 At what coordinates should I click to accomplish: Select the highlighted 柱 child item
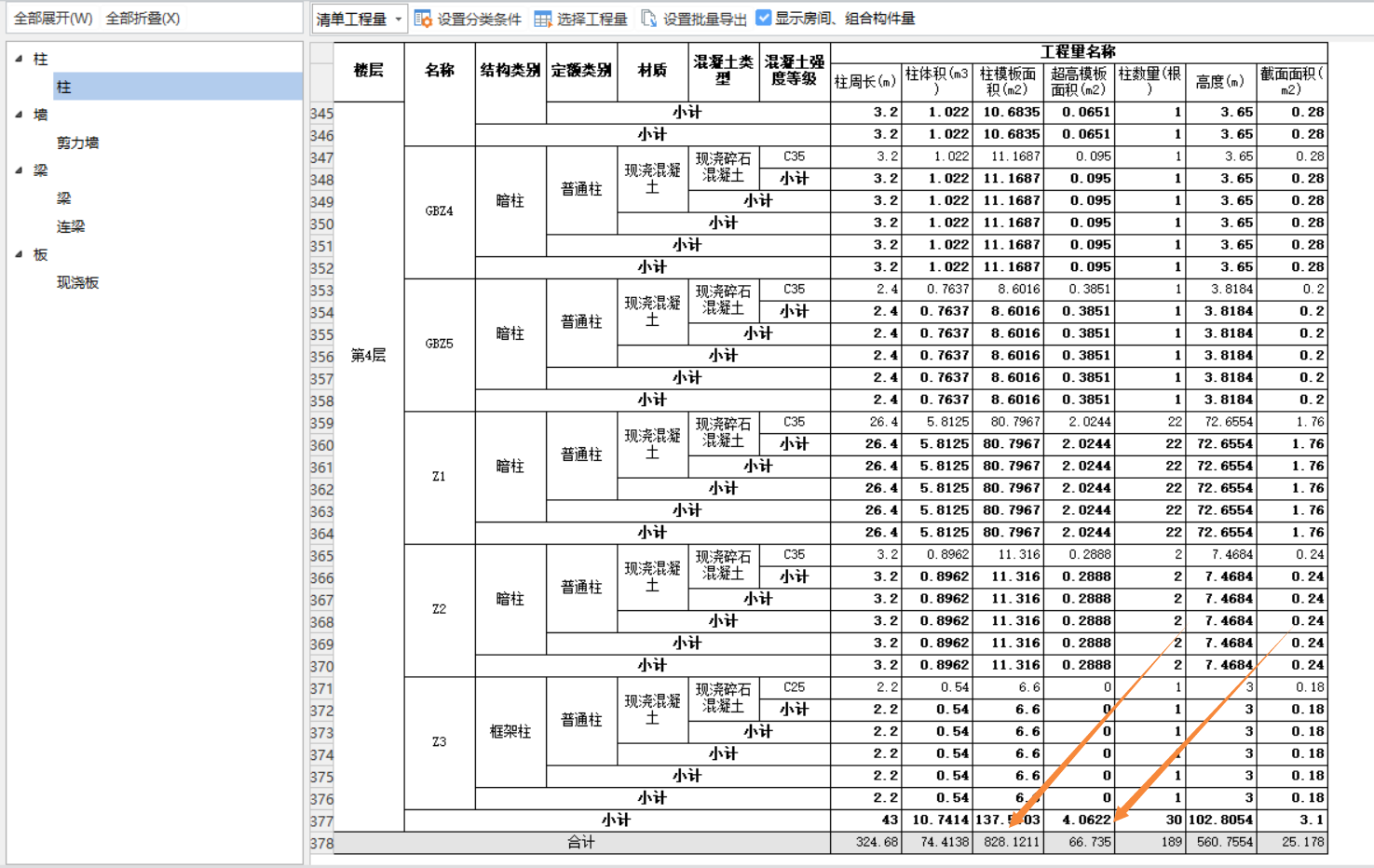(x=178, y=87)
